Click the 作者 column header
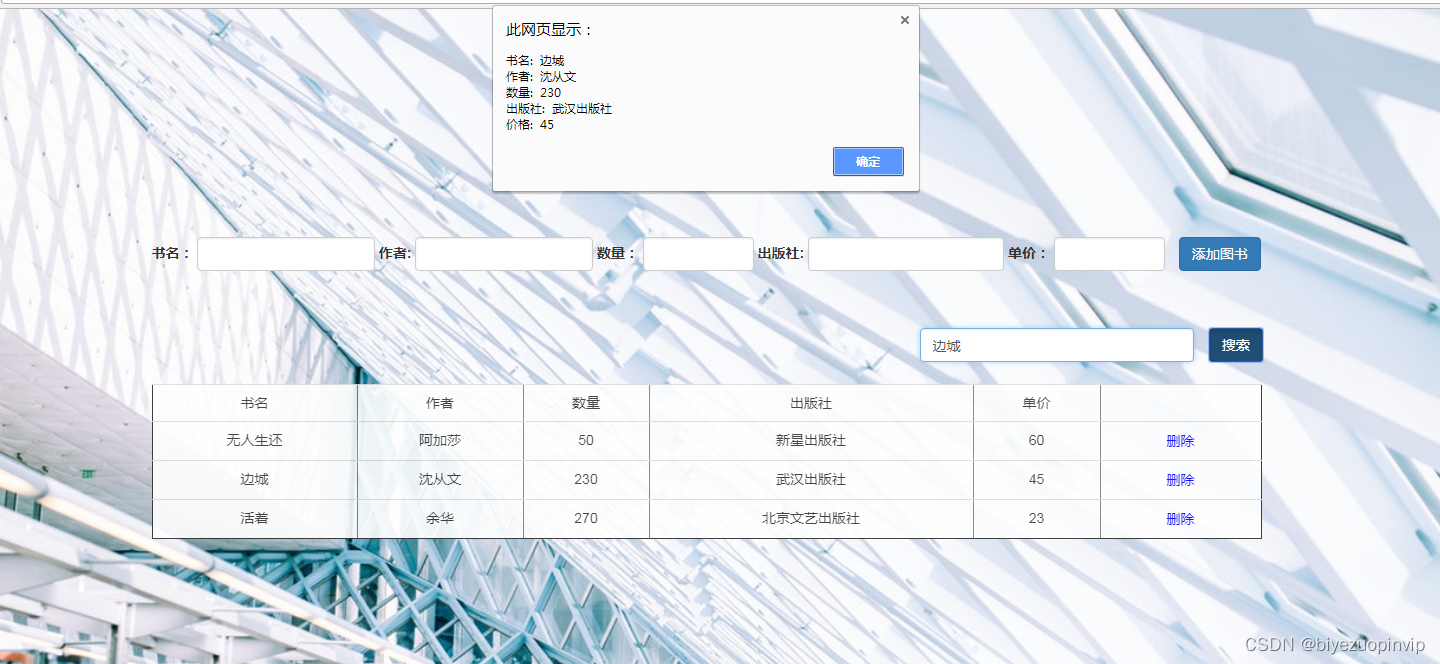1440x664 pixels. point(440,402)
